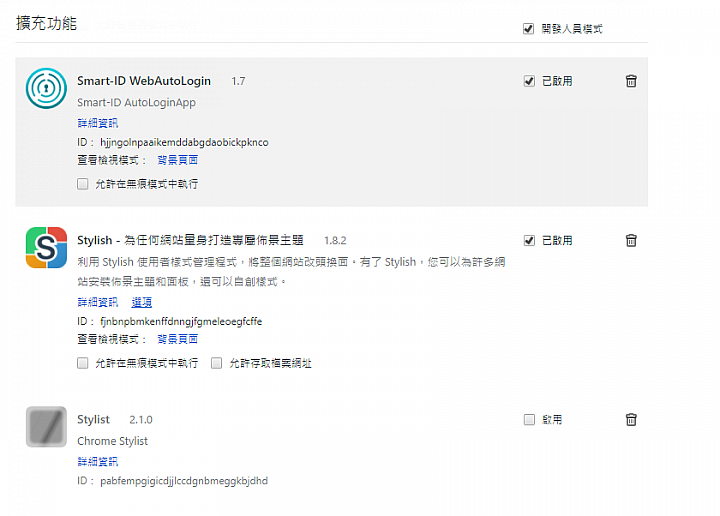
Task: Click Chrome Stylist description text
Action: (x=112, y=441)
